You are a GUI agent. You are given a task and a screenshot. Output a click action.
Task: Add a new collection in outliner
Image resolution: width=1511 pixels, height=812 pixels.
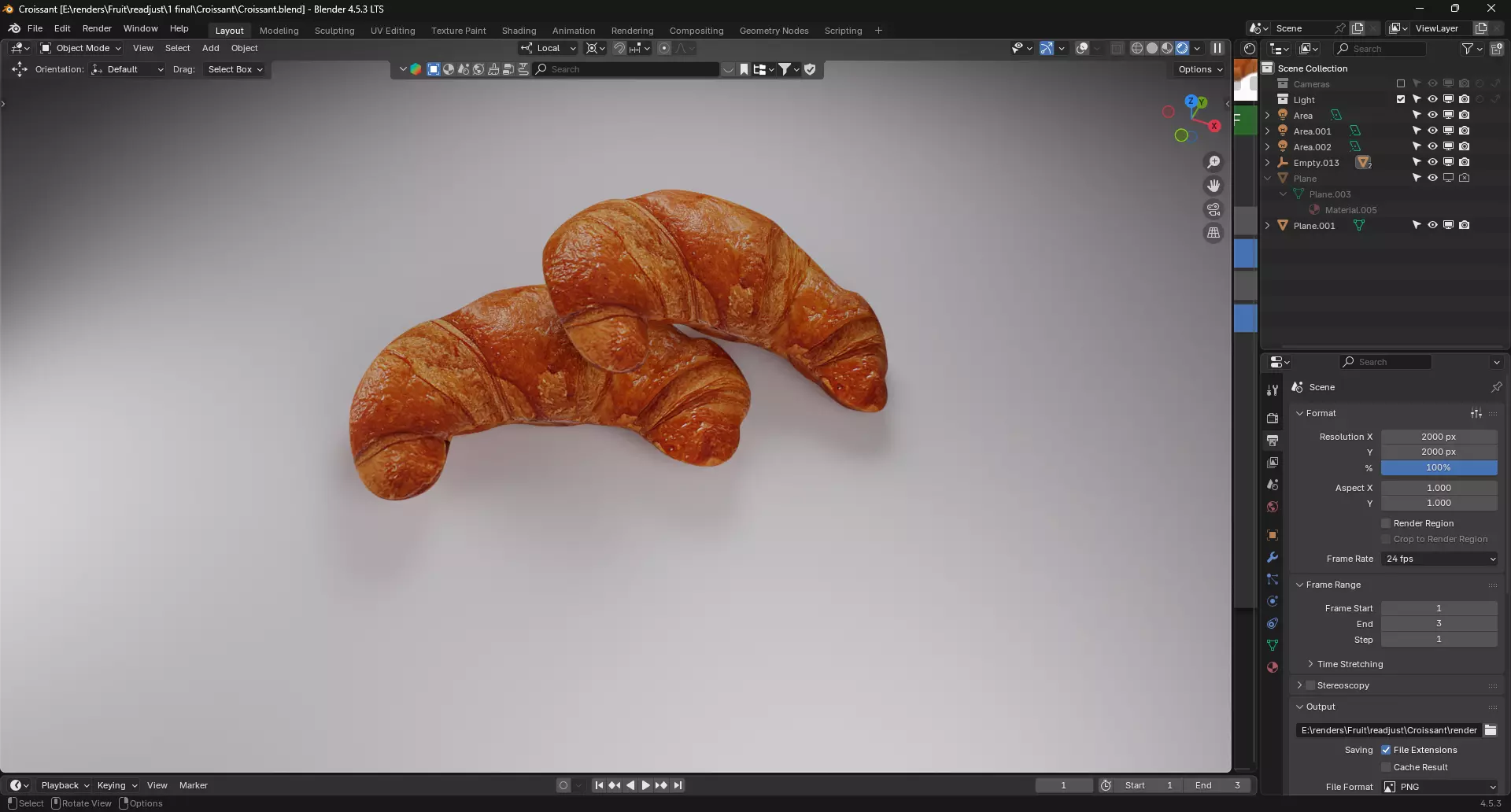click(1497, 49)
